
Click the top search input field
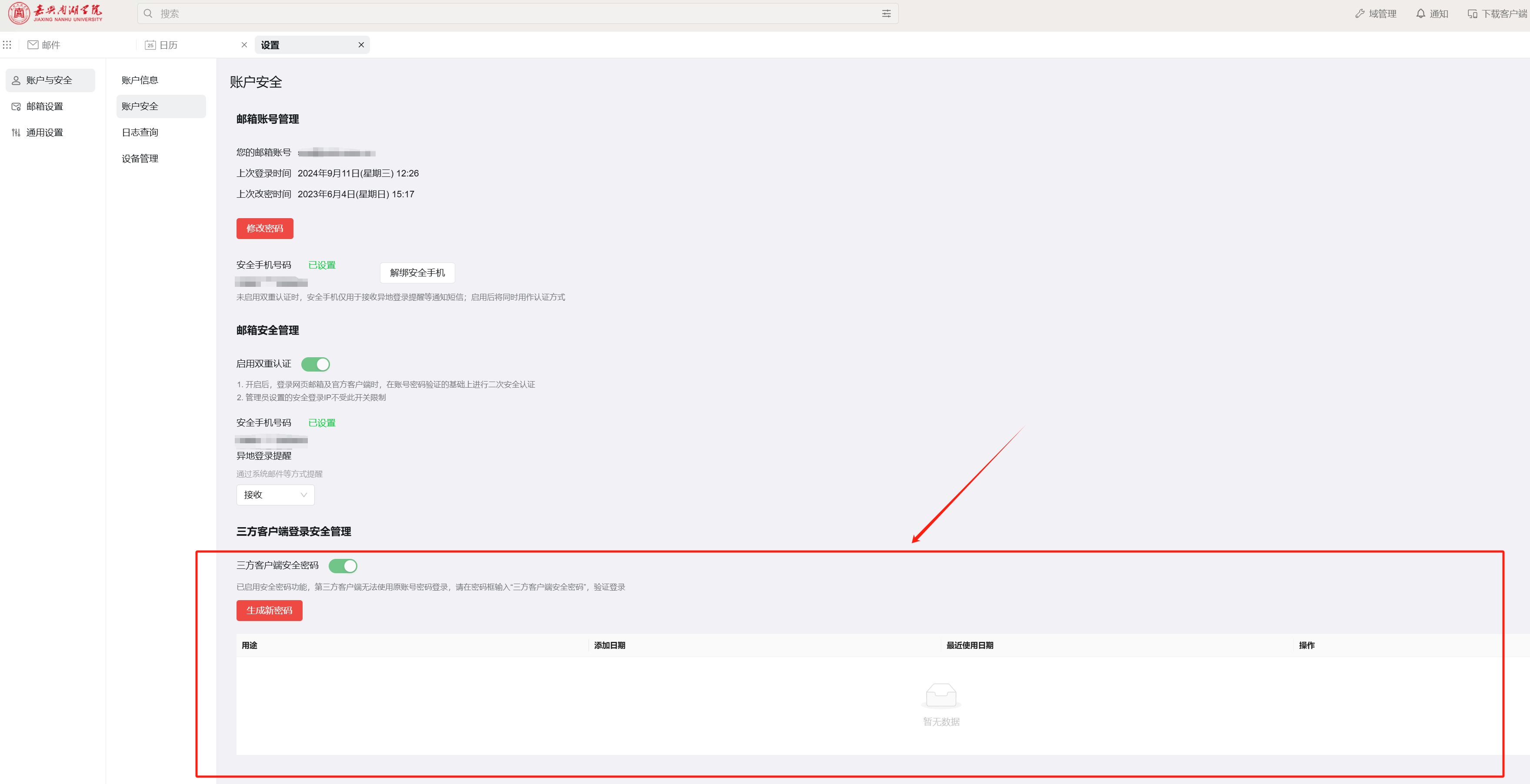(511, 13)
